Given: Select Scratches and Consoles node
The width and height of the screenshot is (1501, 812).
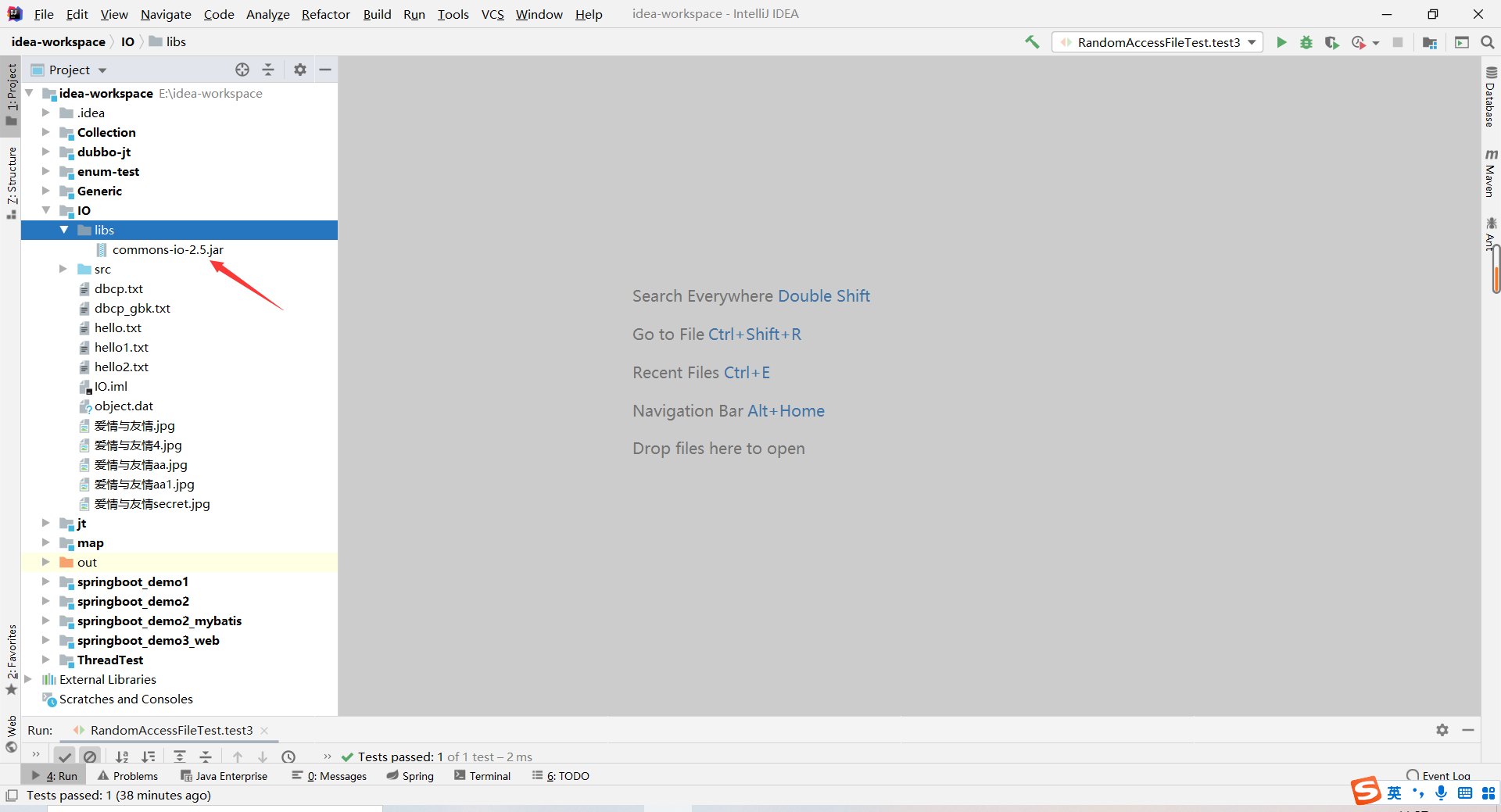Looking at the screenshot, I should 126,699.
